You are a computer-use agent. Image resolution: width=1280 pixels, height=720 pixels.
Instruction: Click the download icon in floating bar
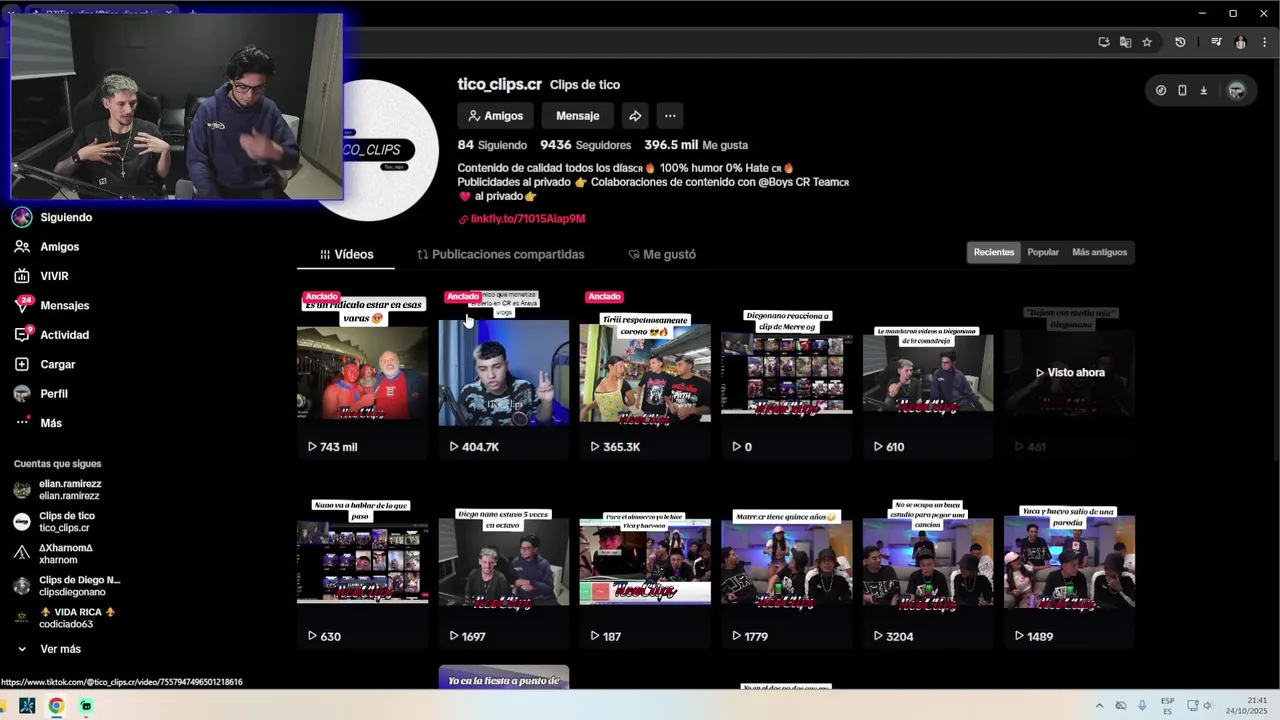[x=1204, y=90]
